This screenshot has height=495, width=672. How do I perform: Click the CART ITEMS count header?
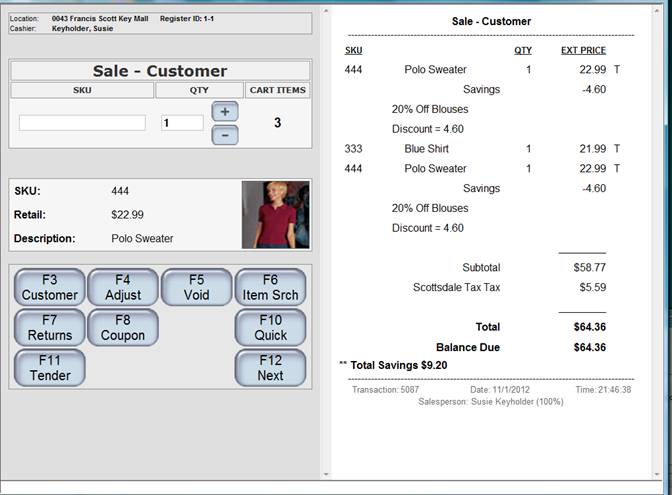pyautogui.click(x=277, y=90)
